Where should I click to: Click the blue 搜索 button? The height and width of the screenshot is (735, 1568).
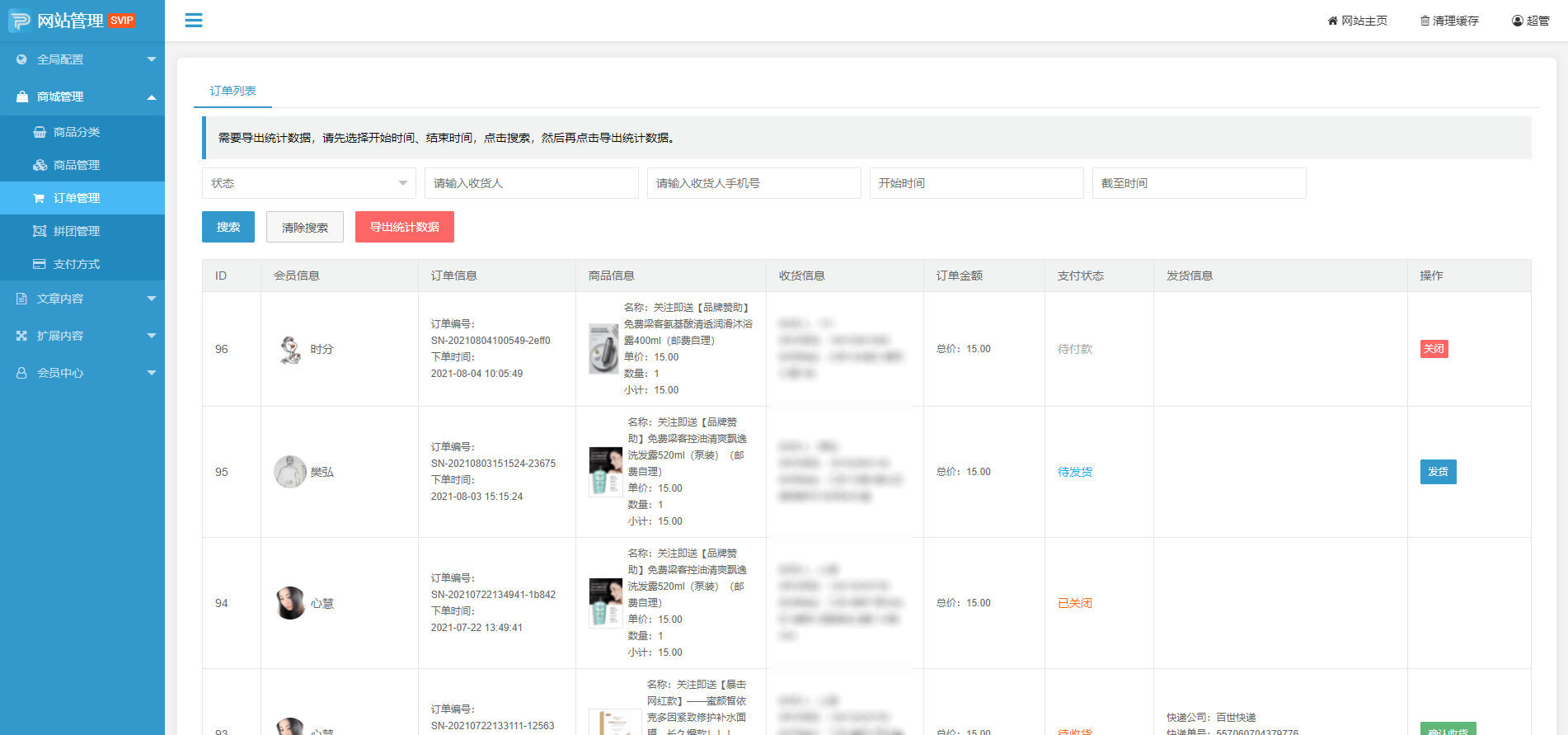pyautogui.click(x=228, y=227)
